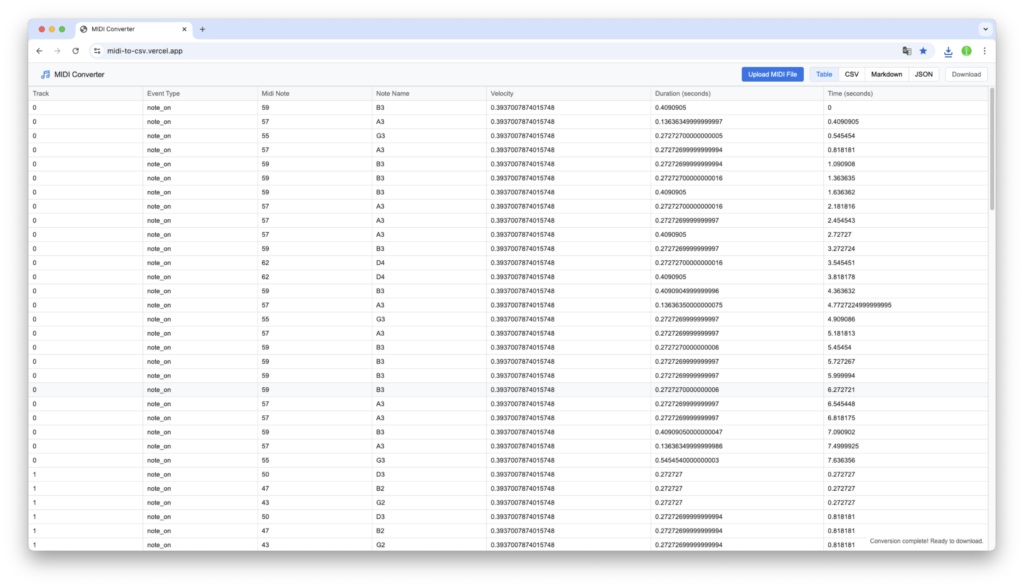Click the site information icon in address bar
1024x588 pixels.
[x=97, y=50]
